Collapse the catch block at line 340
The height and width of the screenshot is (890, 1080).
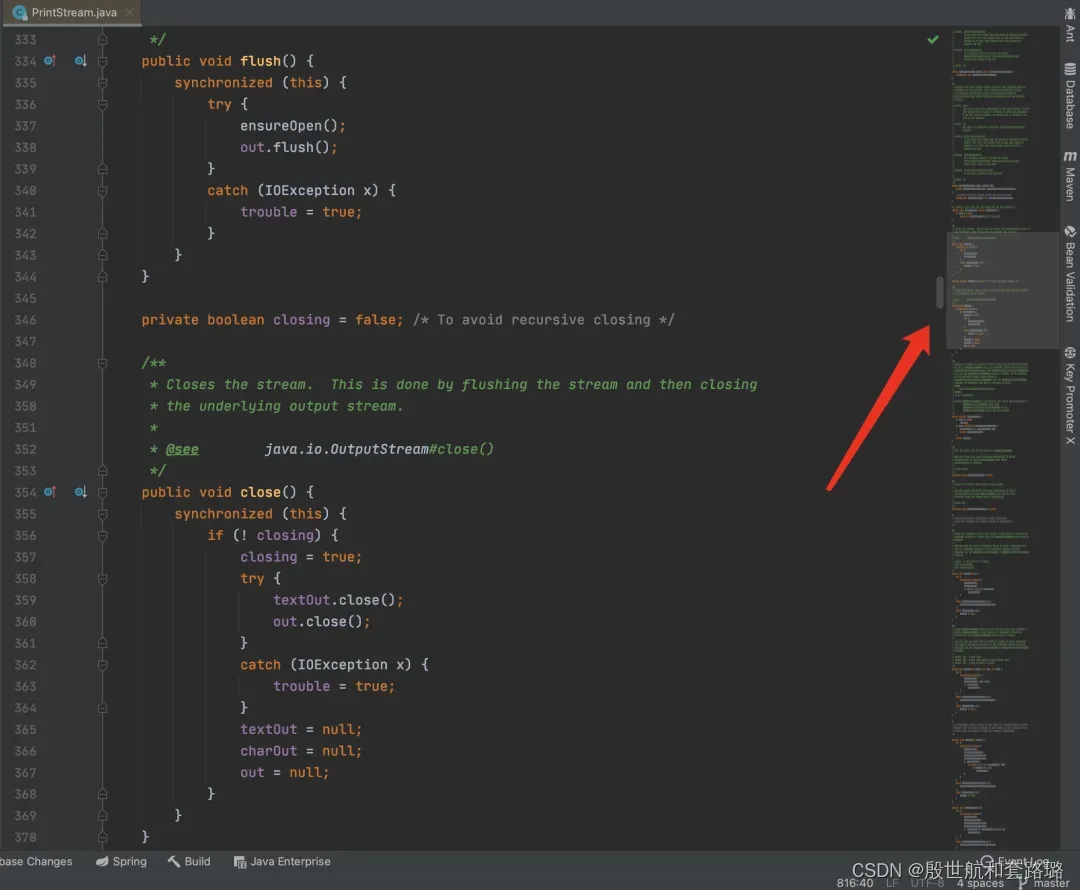103,191
